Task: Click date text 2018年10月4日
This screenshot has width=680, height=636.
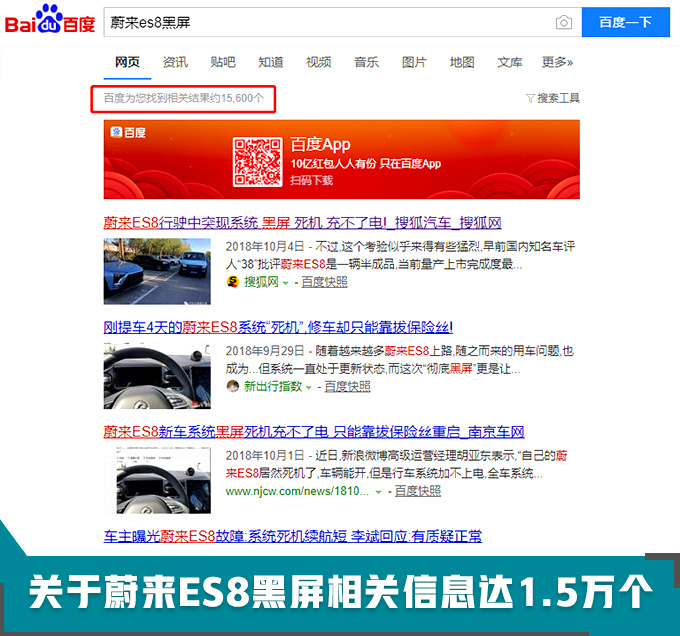Action: pos(265,247)
